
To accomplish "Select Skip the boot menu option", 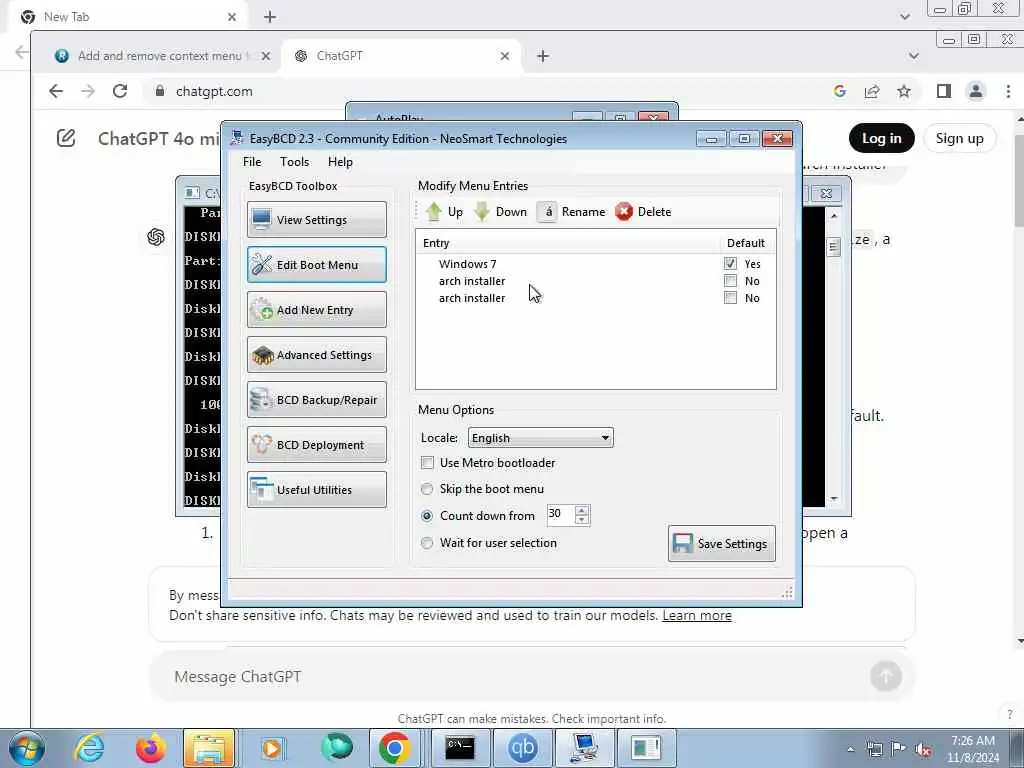I will (x=427, y=488).
